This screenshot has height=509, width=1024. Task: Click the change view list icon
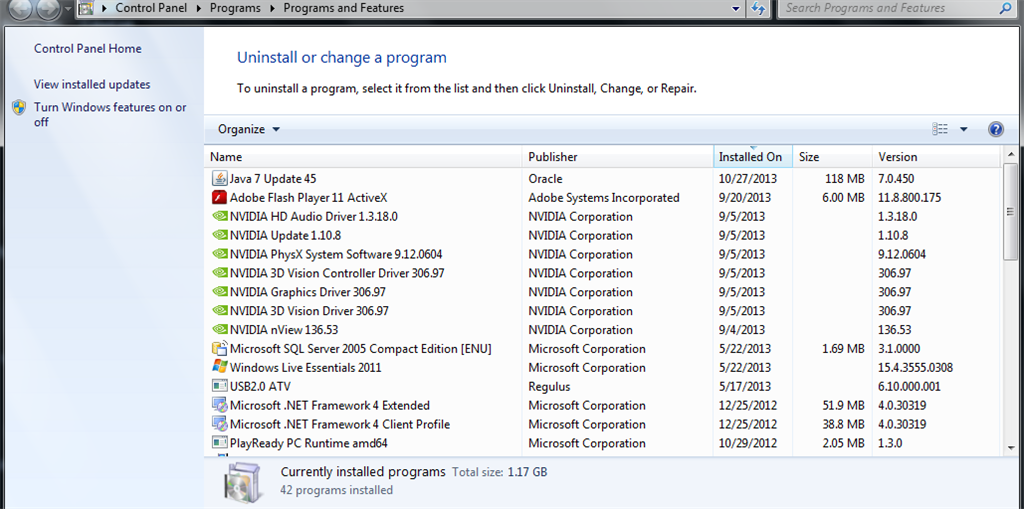click(x=940, y=129)
